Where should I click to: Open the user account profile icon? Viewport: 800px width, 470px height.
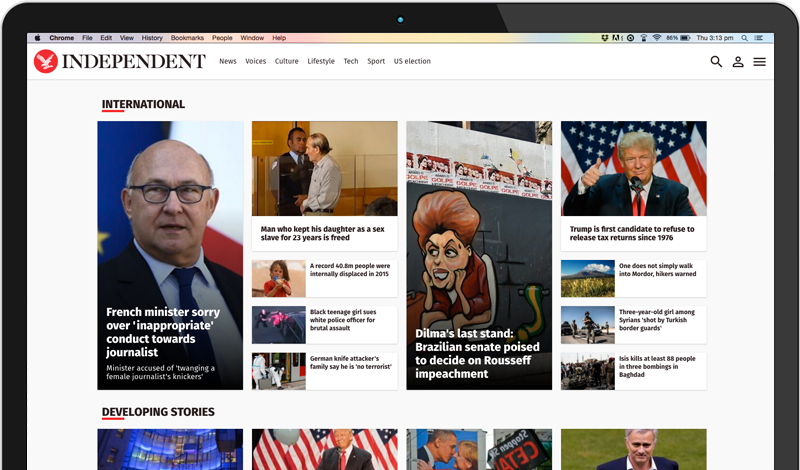[x=738, y=62]
